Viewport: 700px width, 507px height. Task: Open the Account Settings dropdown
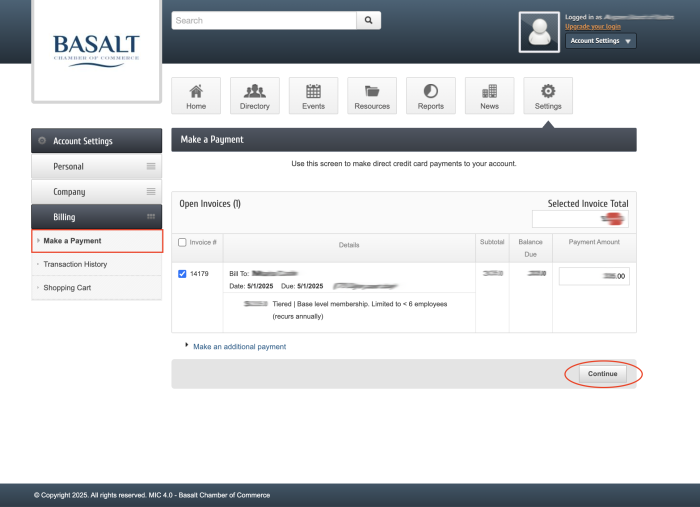click(x=600, y=41)
